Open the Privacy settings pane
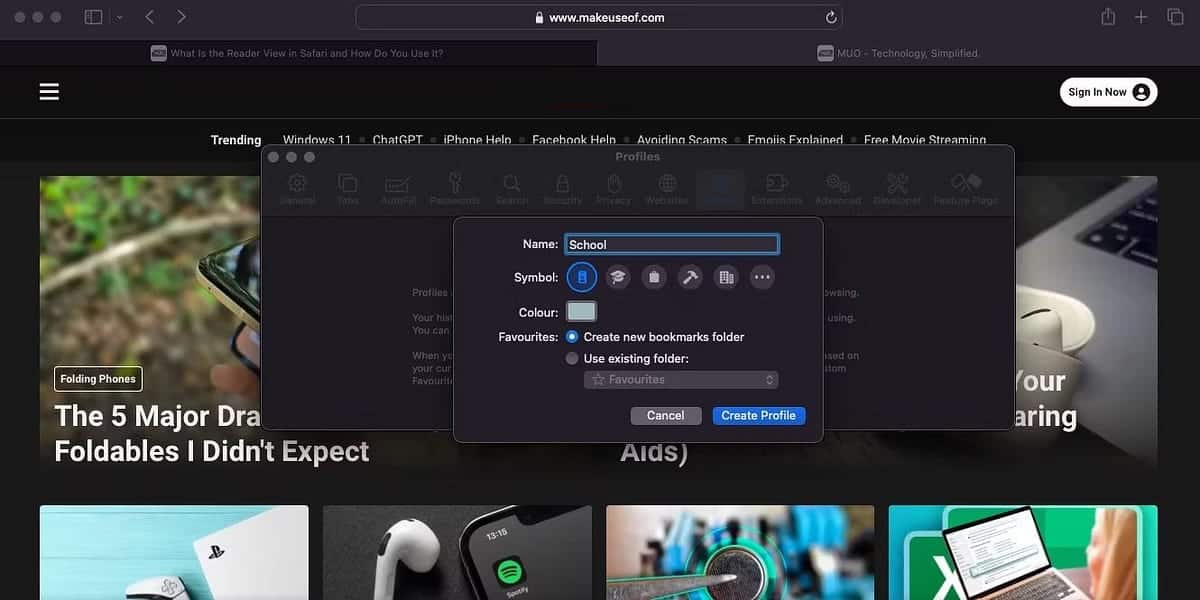Screen dimensions: 1200x600 point(614,188)
